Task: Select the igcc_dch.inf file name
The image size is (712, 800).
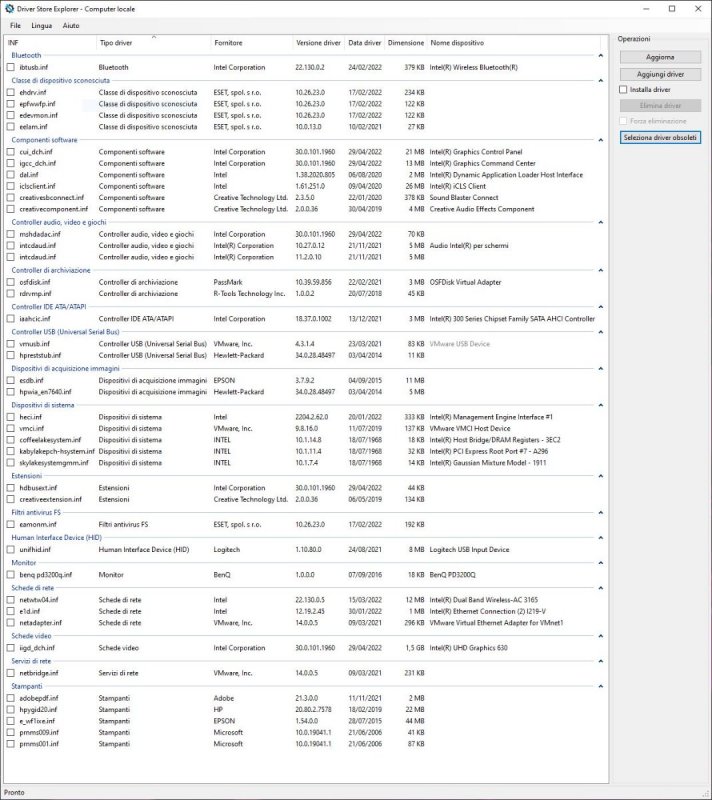Action: tap(38, 164)
